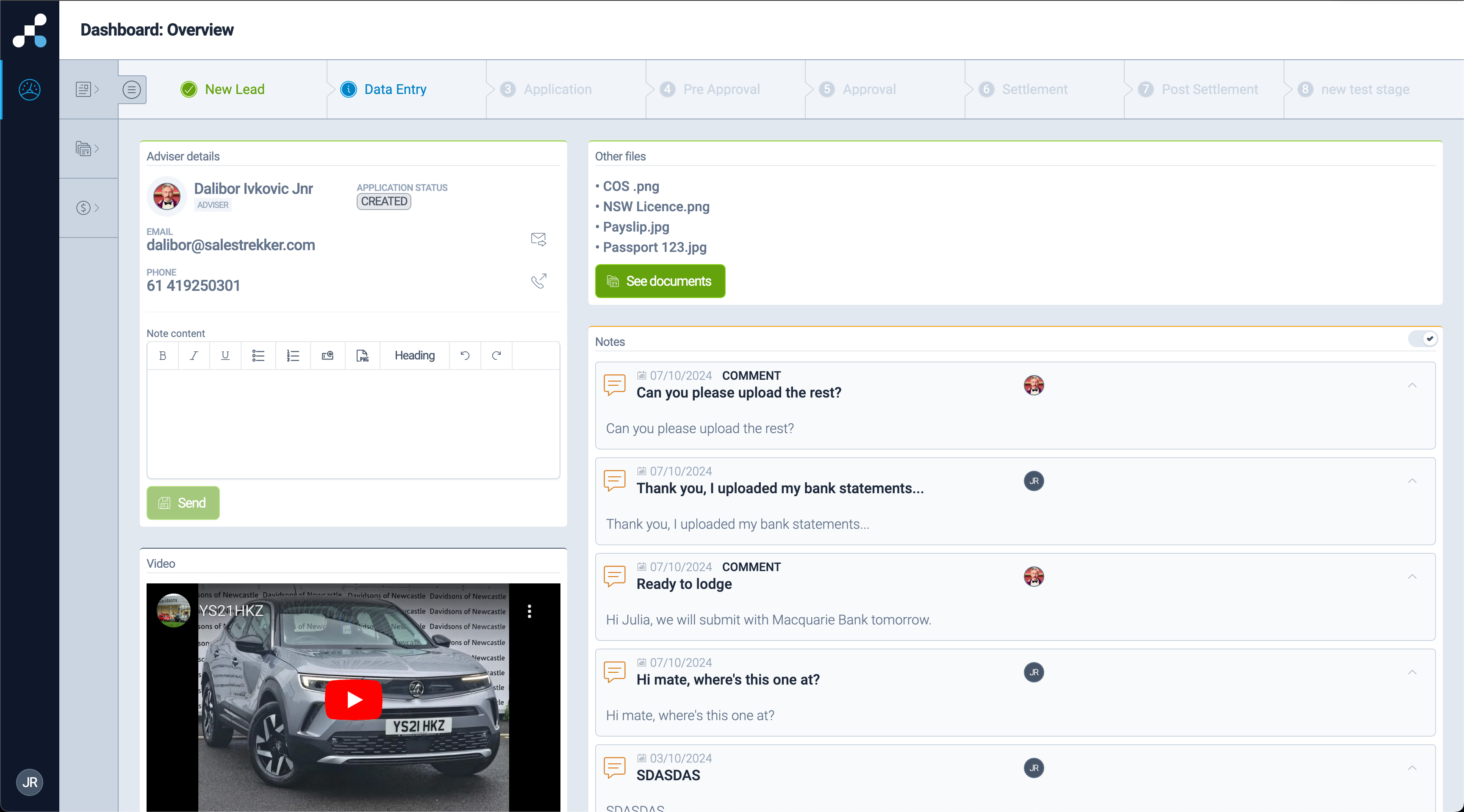Collapse the SDASDAS note
The height and width of the screenshot is (812, 1464).
(1412, 768)
